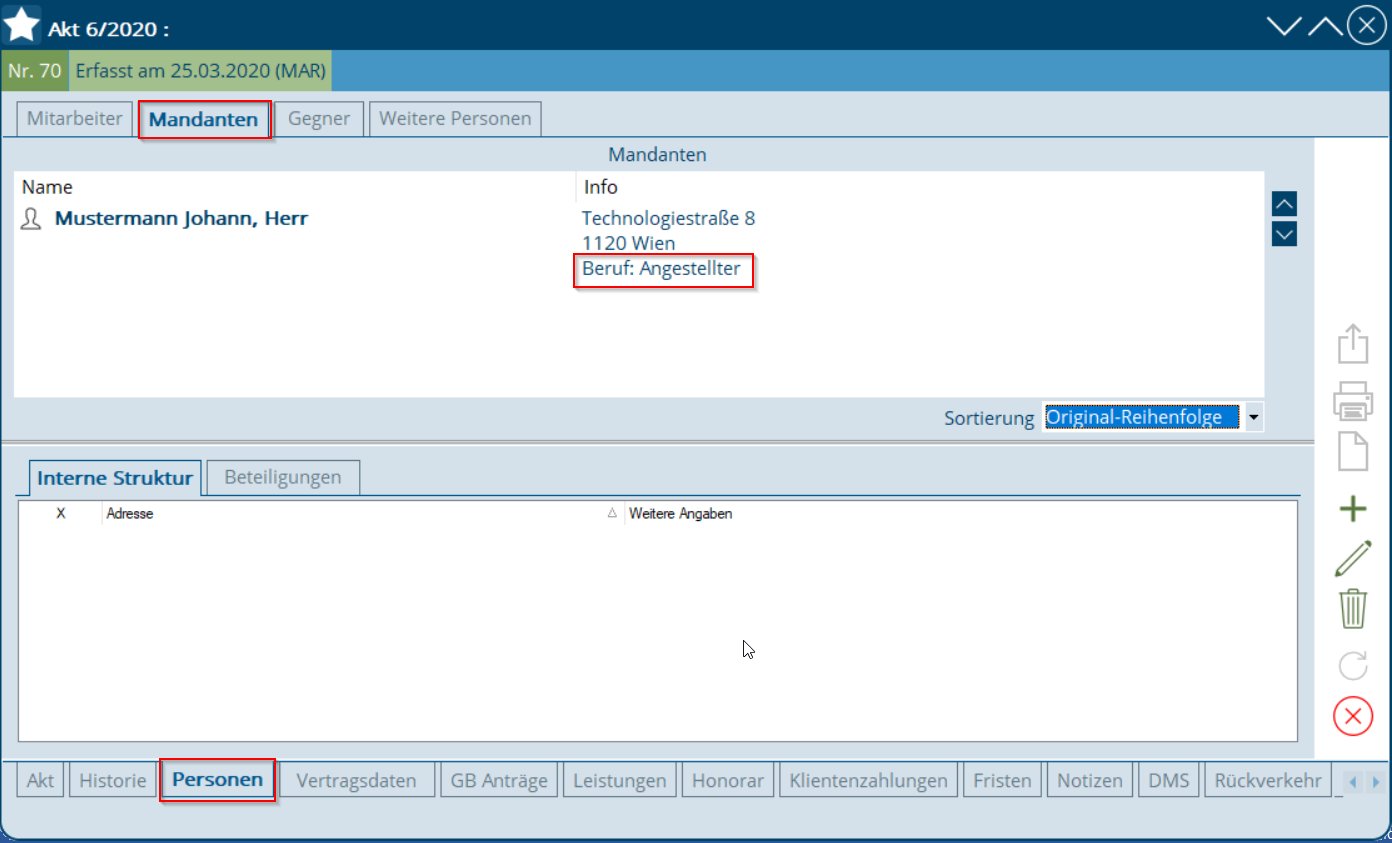1392x843 pixels.
Task: Click the Nr. 70 label
Action: coord(35,71)
